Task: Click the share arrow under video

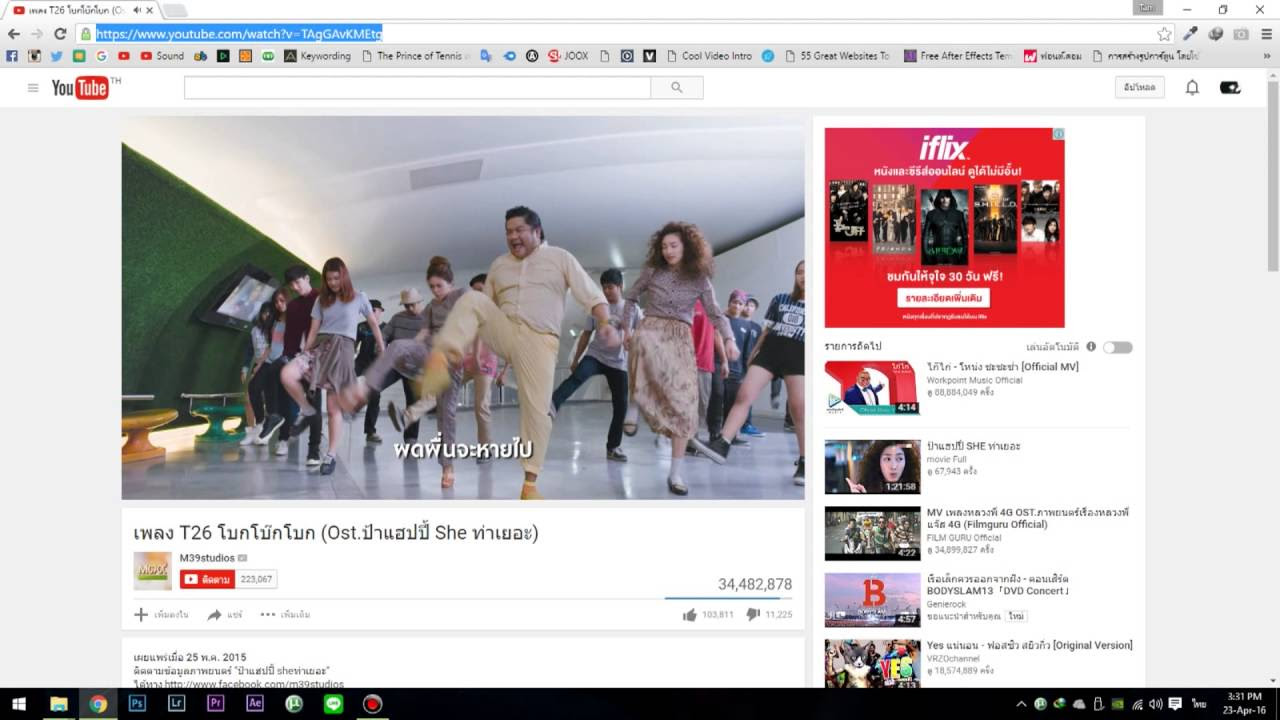Action: [x=214, y=615]
